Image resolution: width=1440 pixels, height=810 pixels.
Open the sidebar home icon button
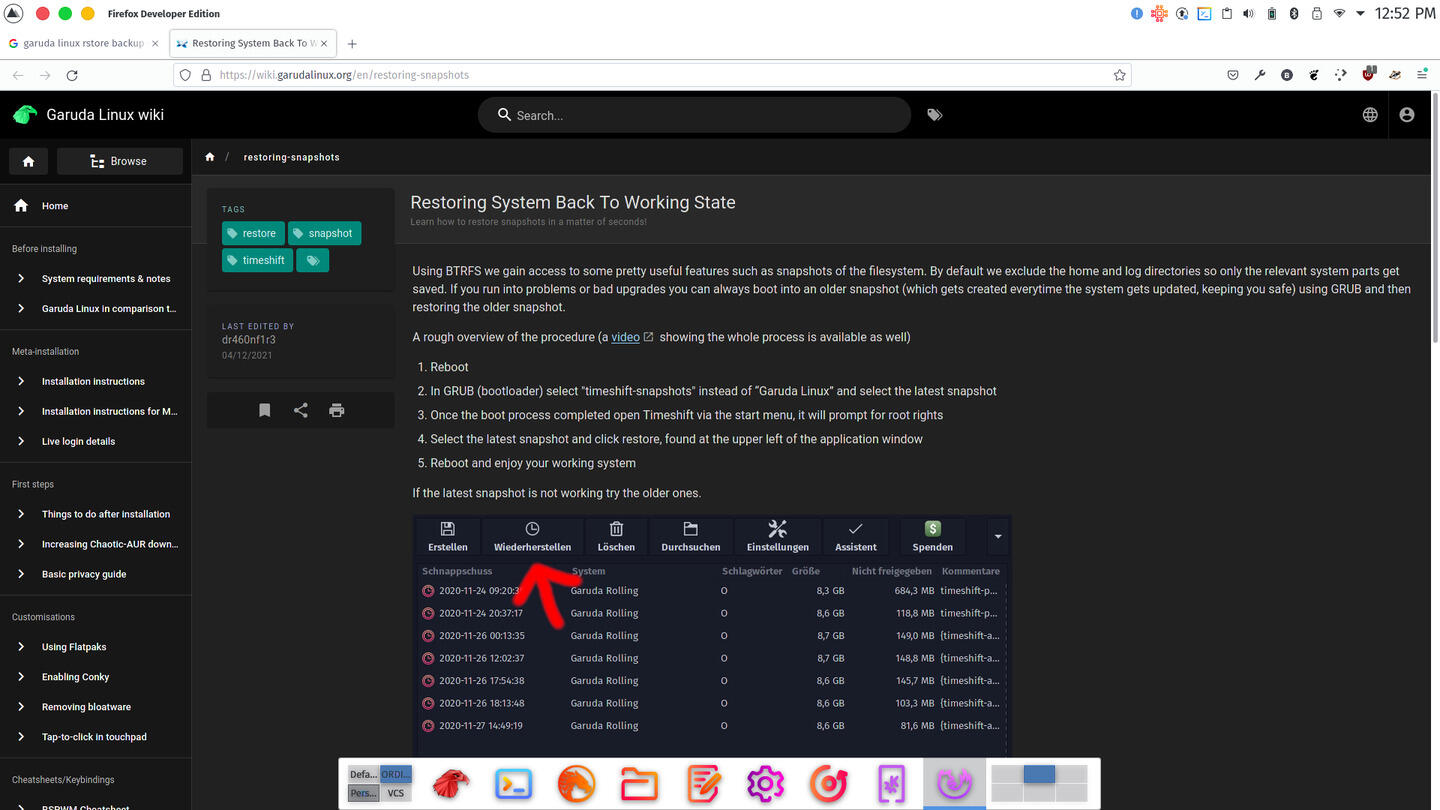(28, 161)
